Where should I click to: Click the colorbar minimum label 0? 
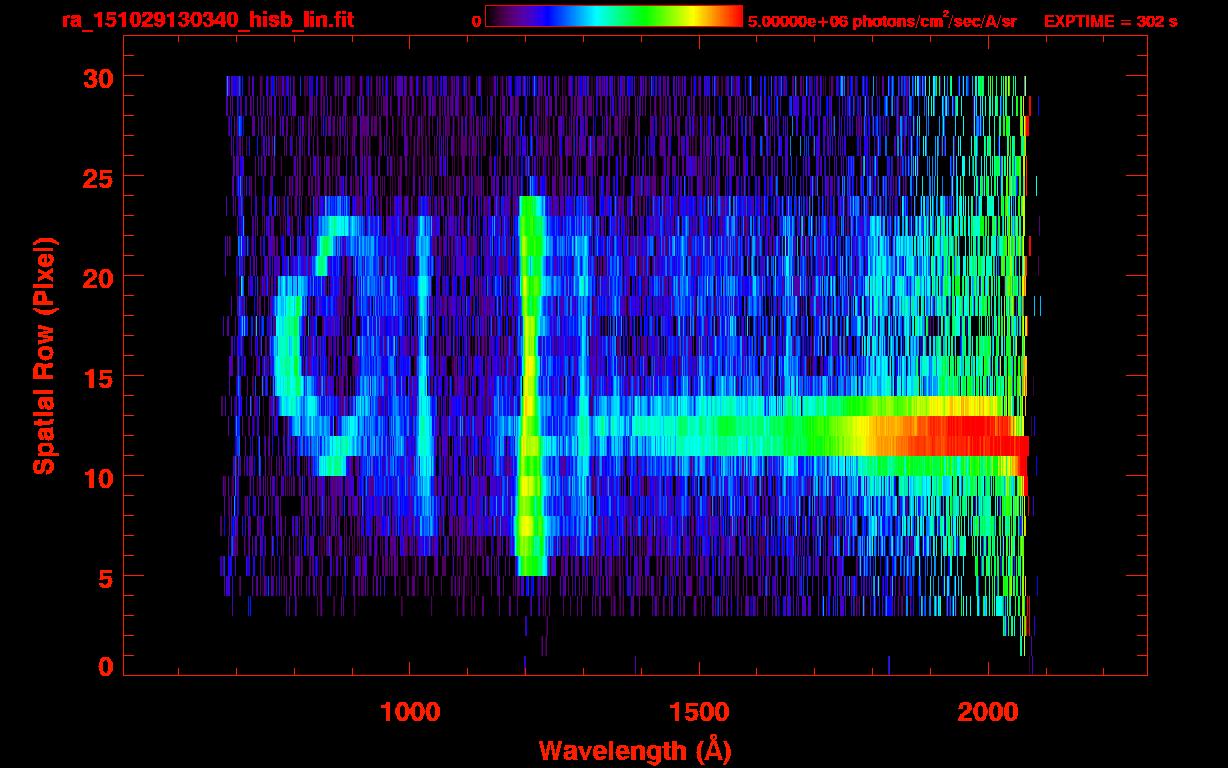click(476, 21)
